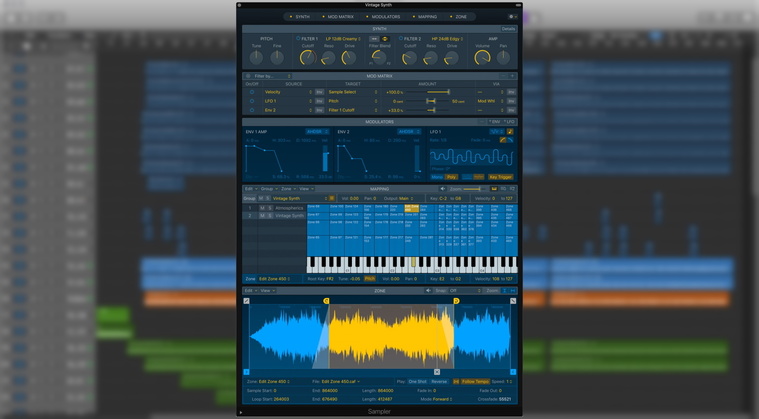Open the Mod Matrix 'Filter by...' dropdown
Viewport: 759px width, 419px height.
272,76
